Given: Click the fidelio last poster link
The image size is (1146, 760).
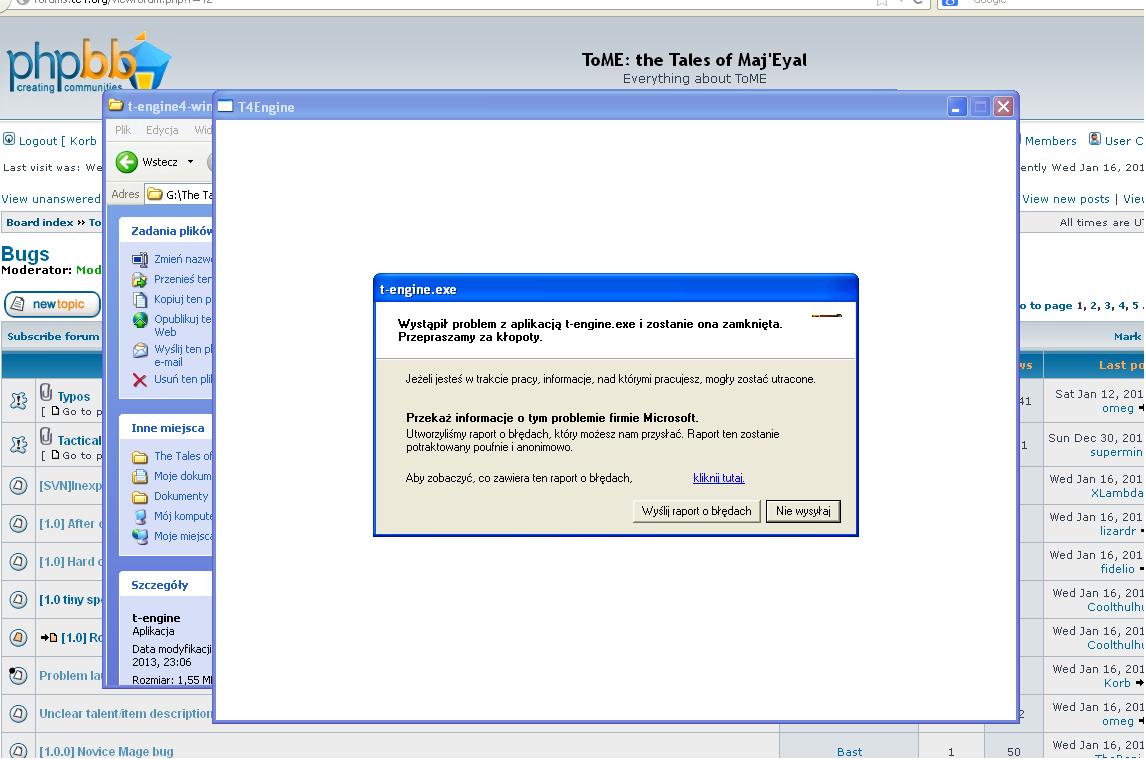Looking at the screenshot, I should [x=1117, y=569].
